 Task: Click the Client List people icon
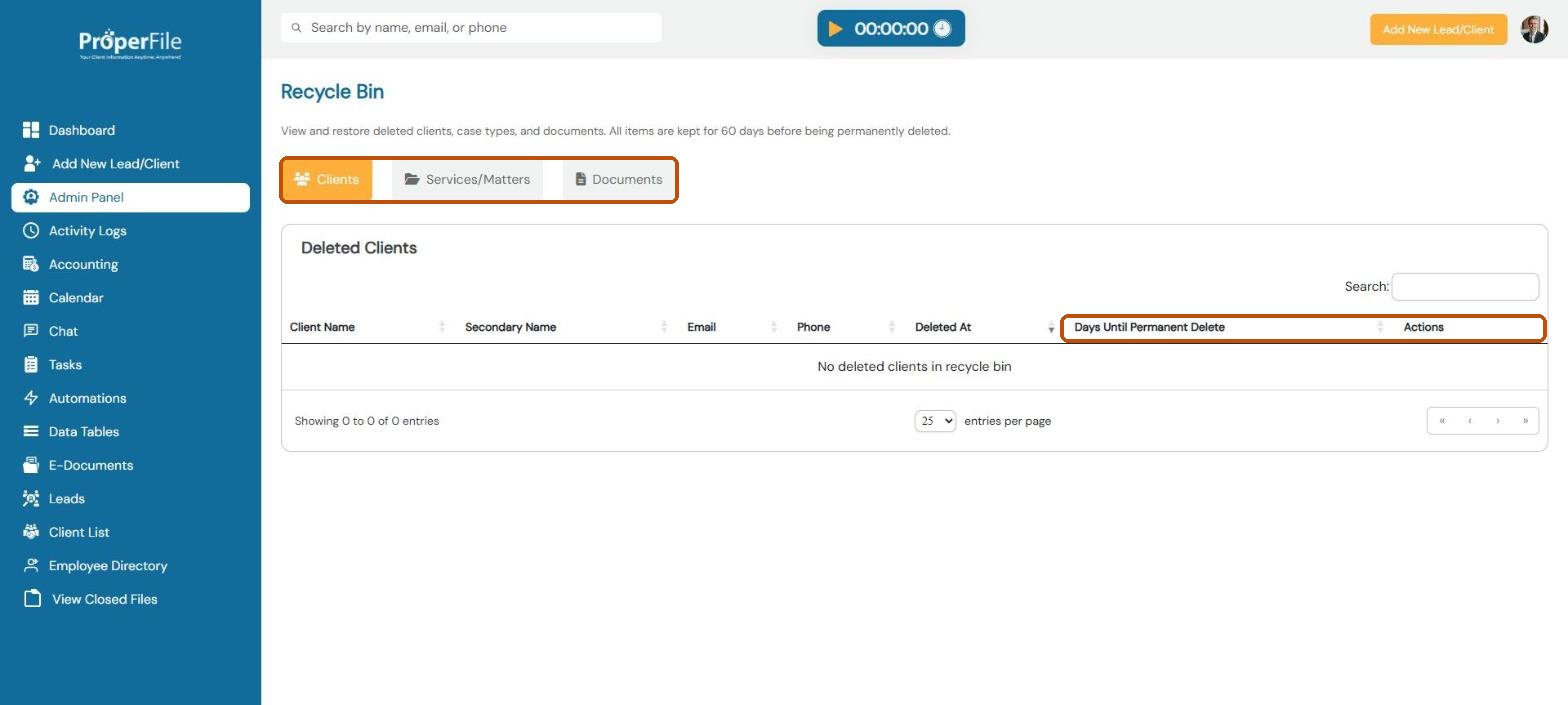[x=31, y=532]
